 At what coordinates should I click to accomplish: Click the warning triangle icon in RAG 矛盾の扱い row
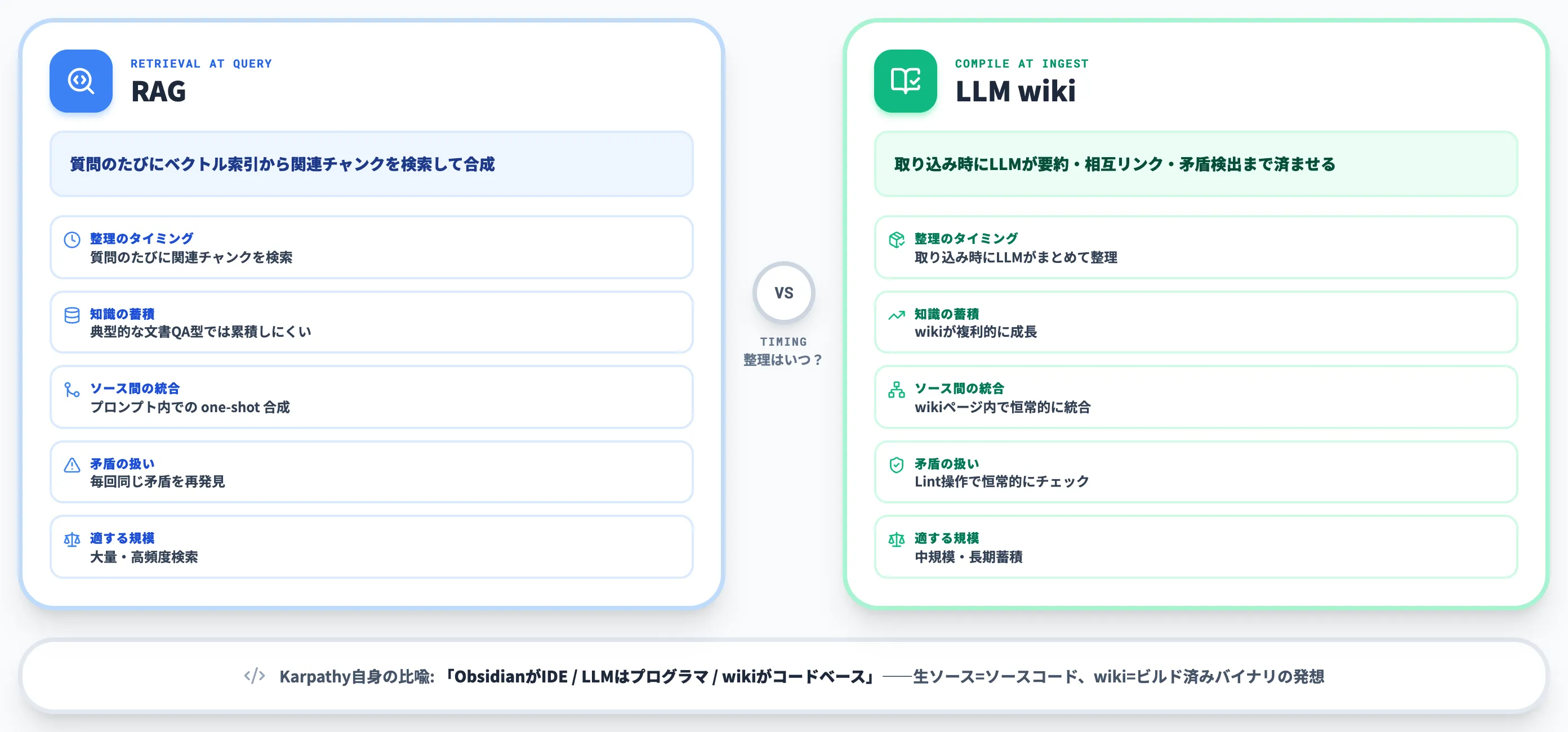(72, 465)
